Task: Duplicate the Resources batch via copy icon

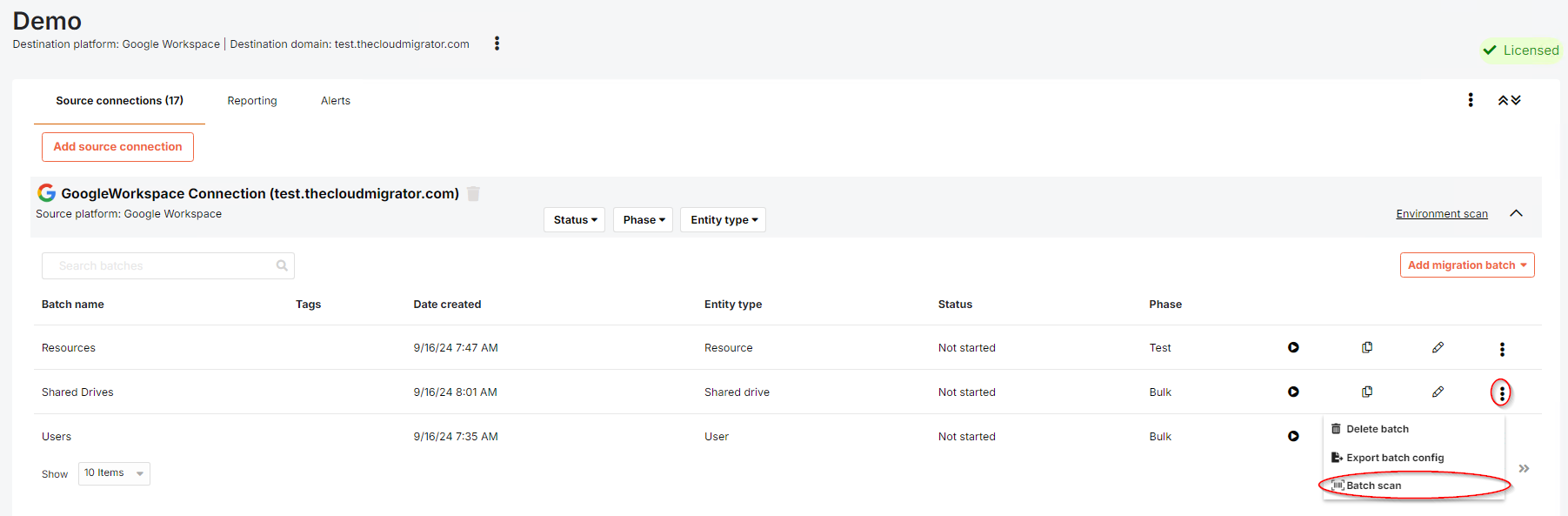Action: click(x=1367, y=347)
